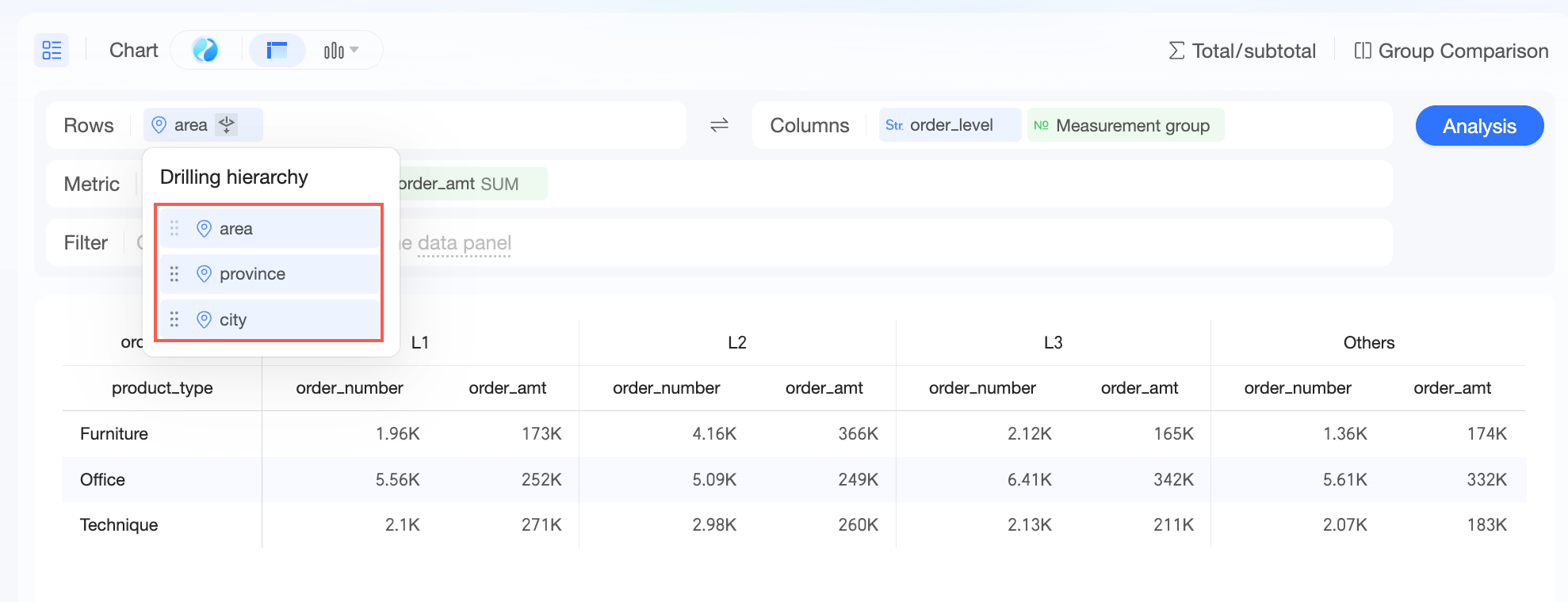Image resolution: width=1568 pixels, height=602 pixels.
Task: Click the drag handle next to province
Action: pos(174,274)
